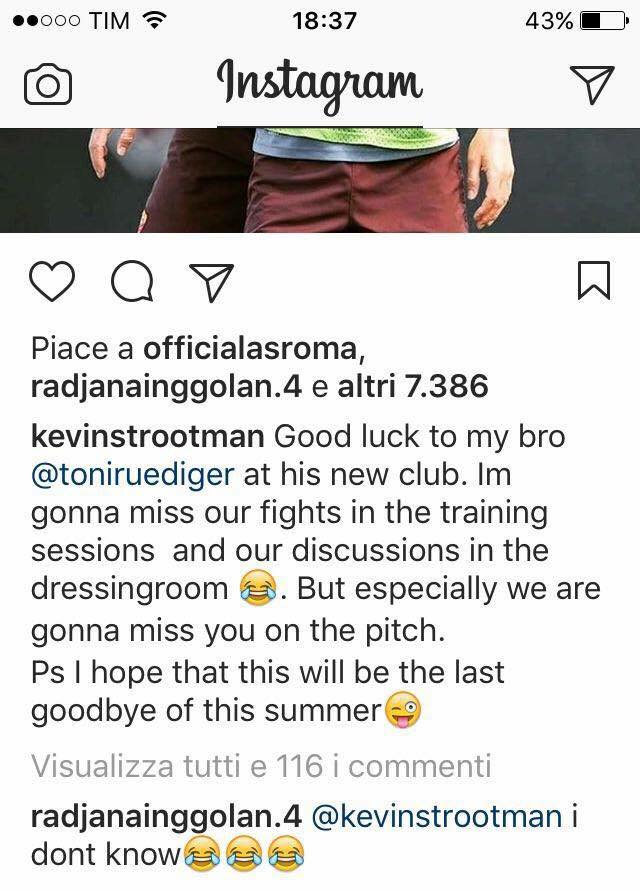
Task: Expand Visualizza tutti e 116 i commenti
Action: click(261, 766)
